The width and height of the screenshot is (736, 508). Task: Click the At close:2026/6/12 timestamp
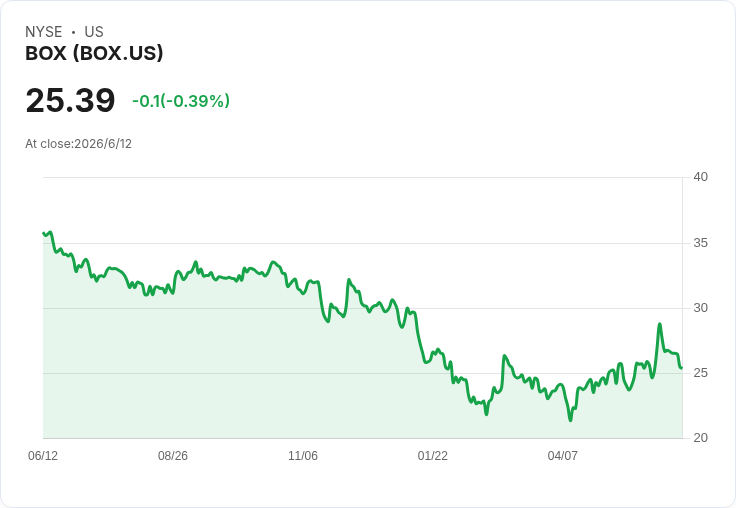click(x=78, y=144)
